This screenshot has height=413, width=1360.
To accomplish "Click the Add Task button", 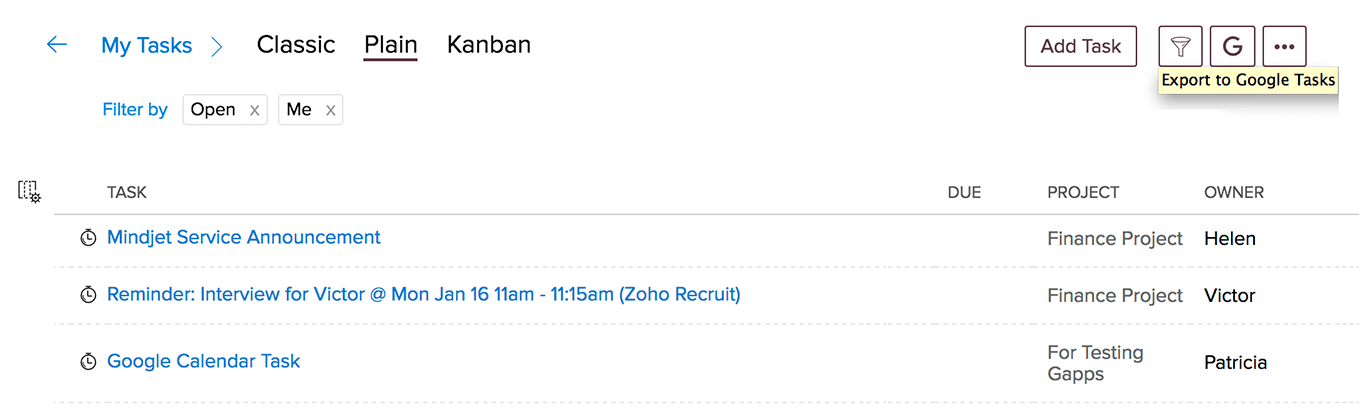I will (1081, 46).
